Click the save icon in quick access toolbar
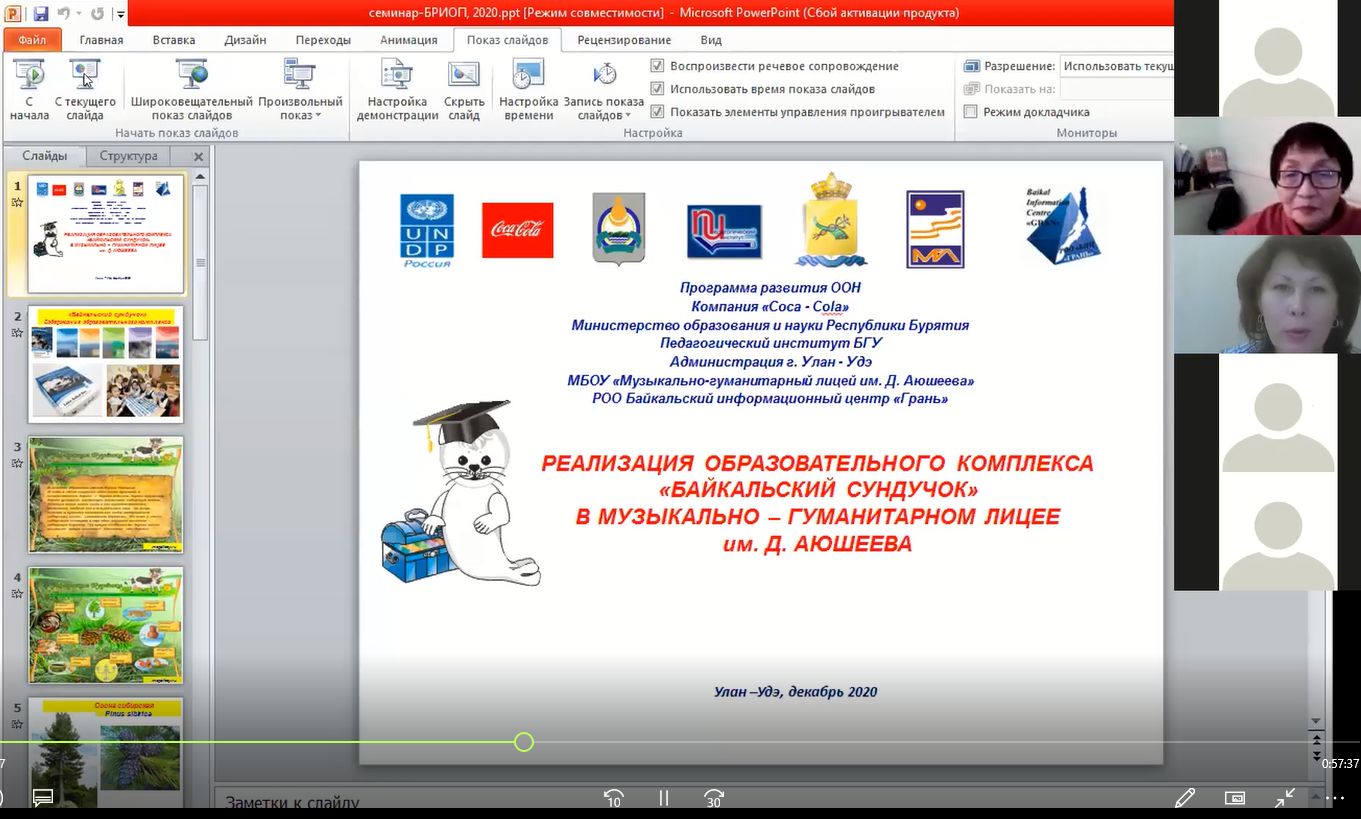Image resolution: width=1361 pixels, height=819 pixels. [x=41, y=14]
